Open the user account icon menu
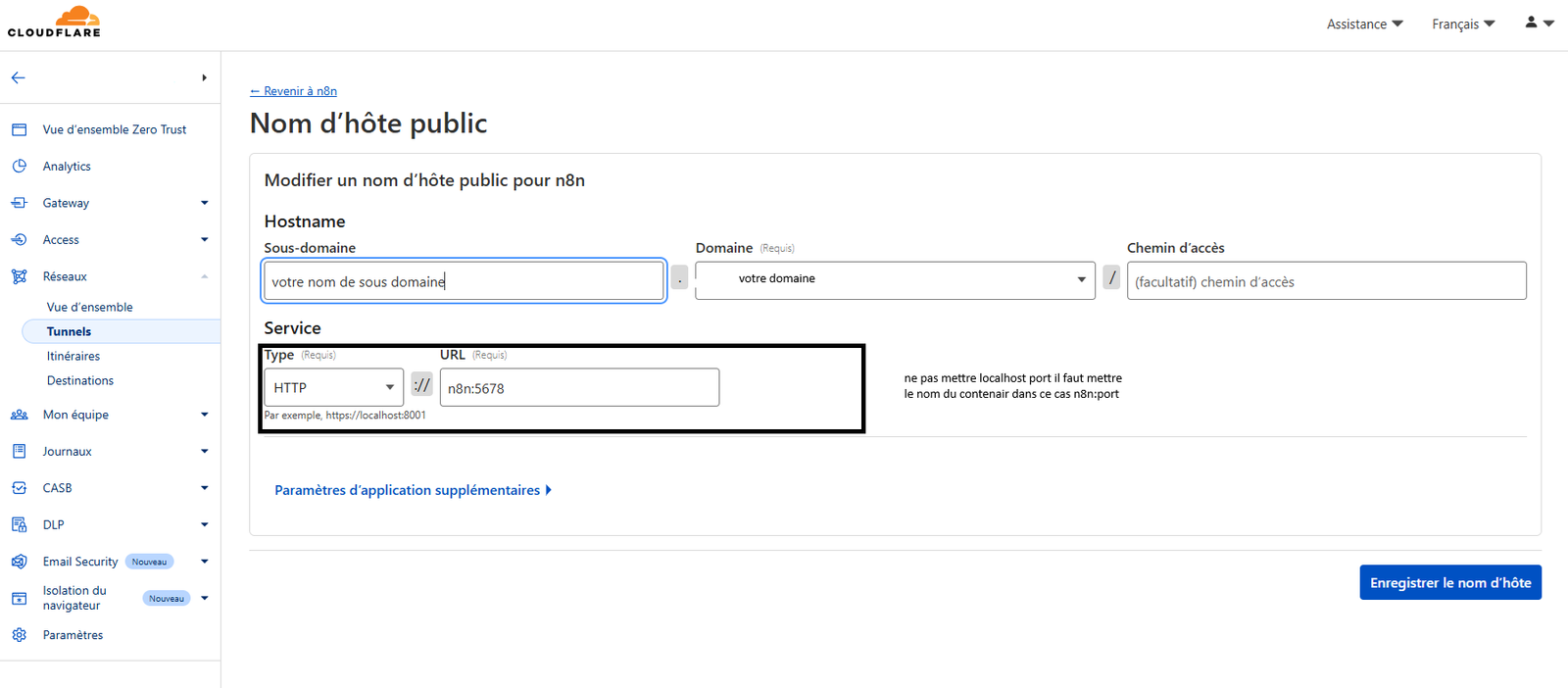This screenshot has width=1568, height=688. click(1539, 23)
